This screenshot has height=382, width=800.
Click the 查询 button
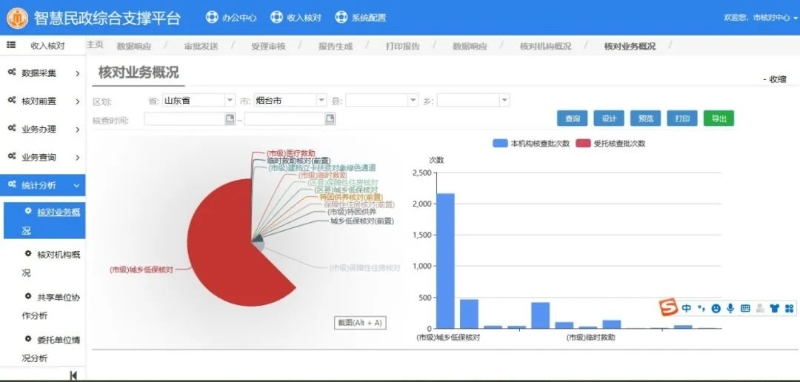[572, 118]
